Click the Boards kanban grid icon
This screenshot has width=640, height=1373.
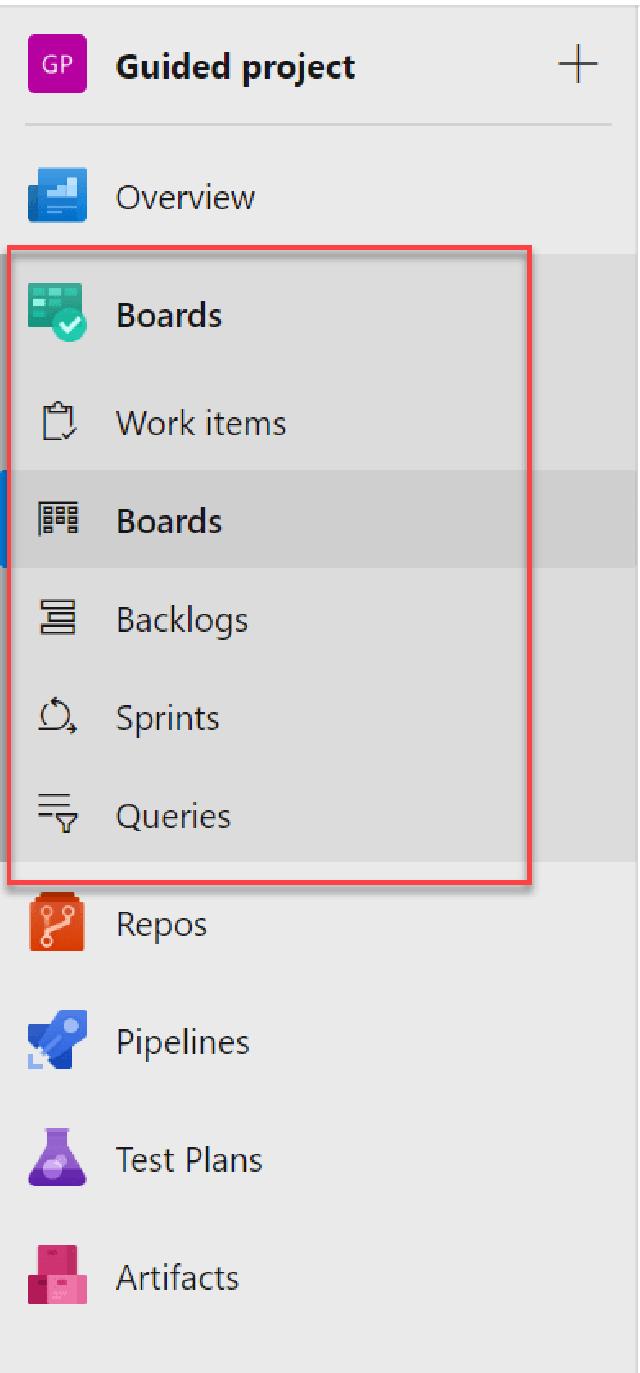click(x=57, y=520)
